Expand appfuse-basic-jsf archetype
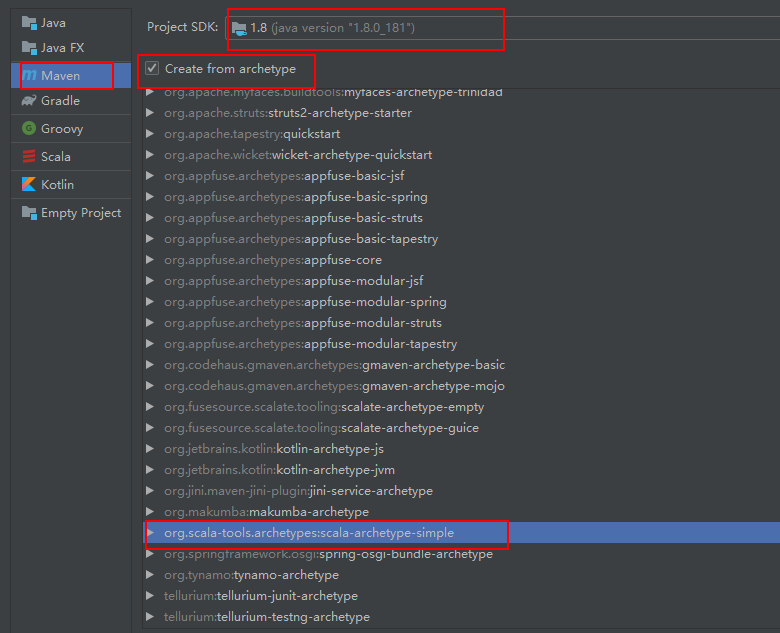The image size is (780, 633). pos(150,176)
